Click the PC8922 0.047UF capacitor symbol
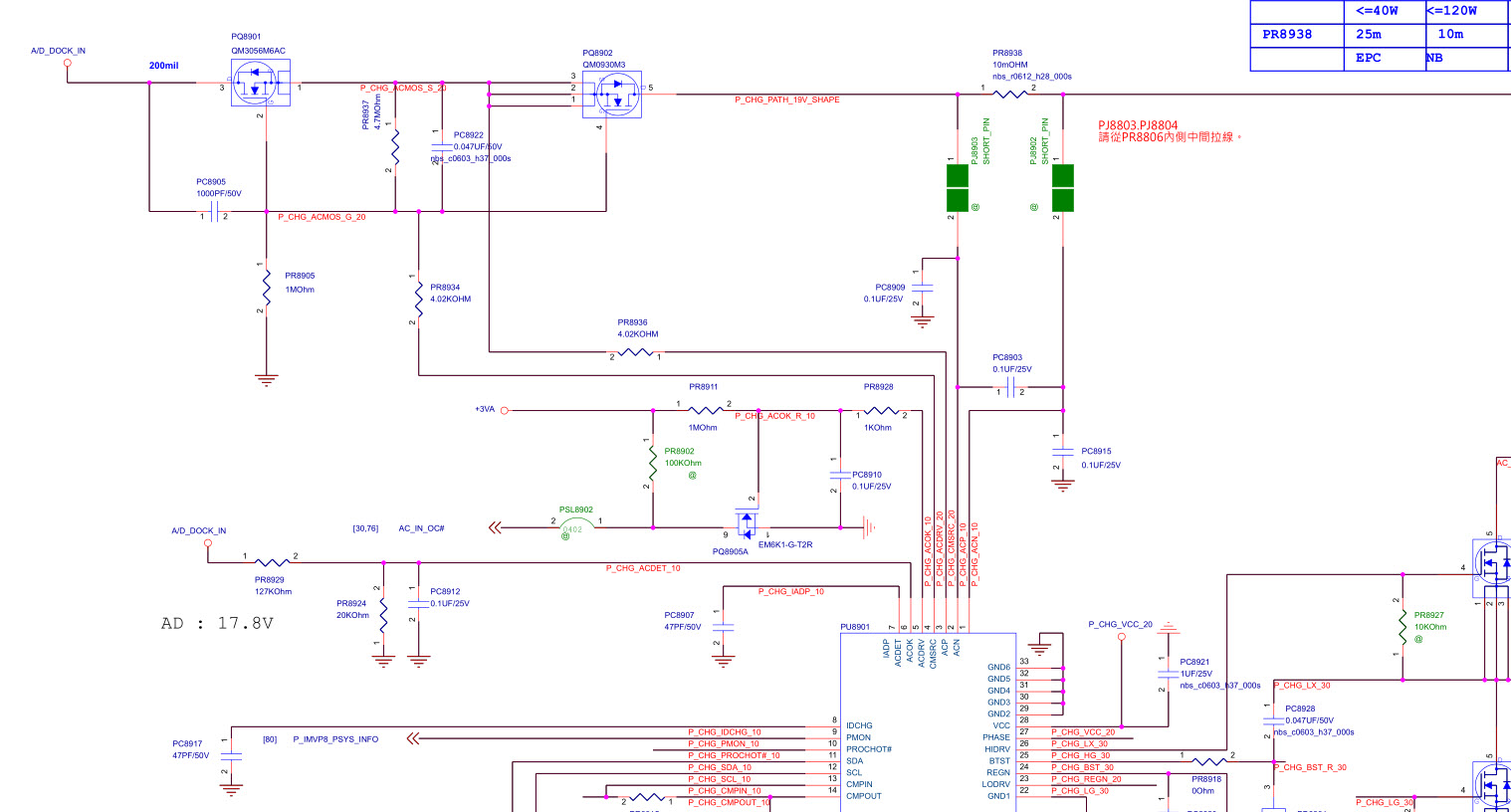 coord(442,146)
